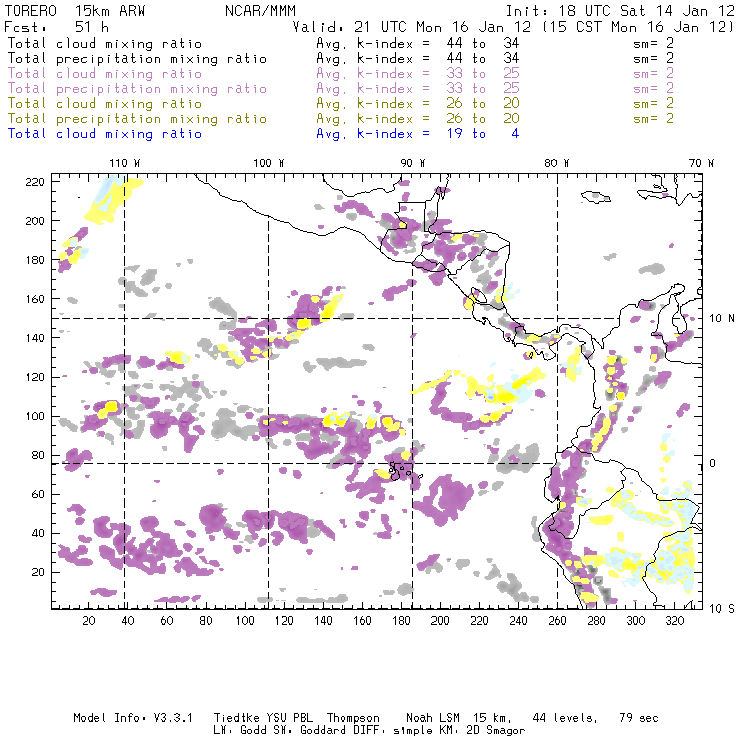Click the "10 N" latitude label

722,319
